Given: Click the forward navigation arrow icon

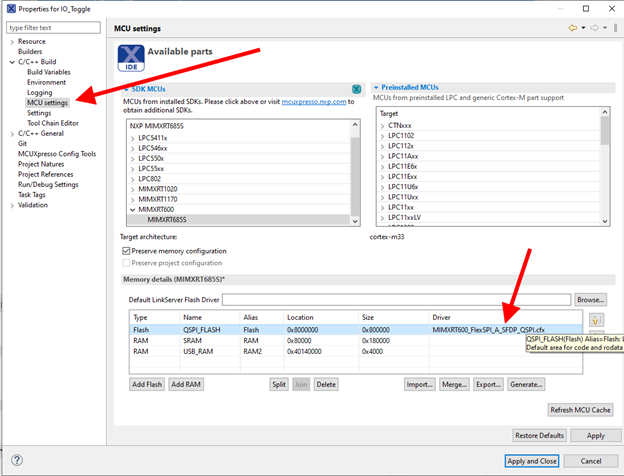Looking at the screenshot, I should coord(594,28).
